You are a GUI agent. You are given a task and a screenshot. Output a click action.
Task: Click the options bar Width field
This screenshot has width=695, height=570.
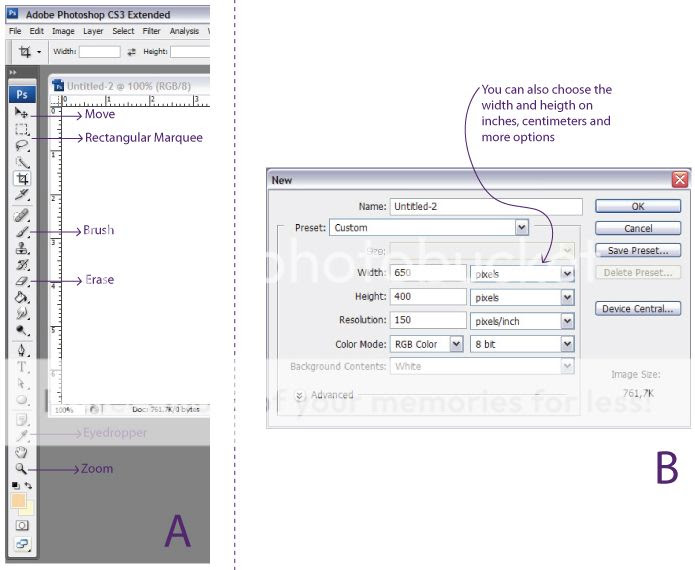coord(100,52)
